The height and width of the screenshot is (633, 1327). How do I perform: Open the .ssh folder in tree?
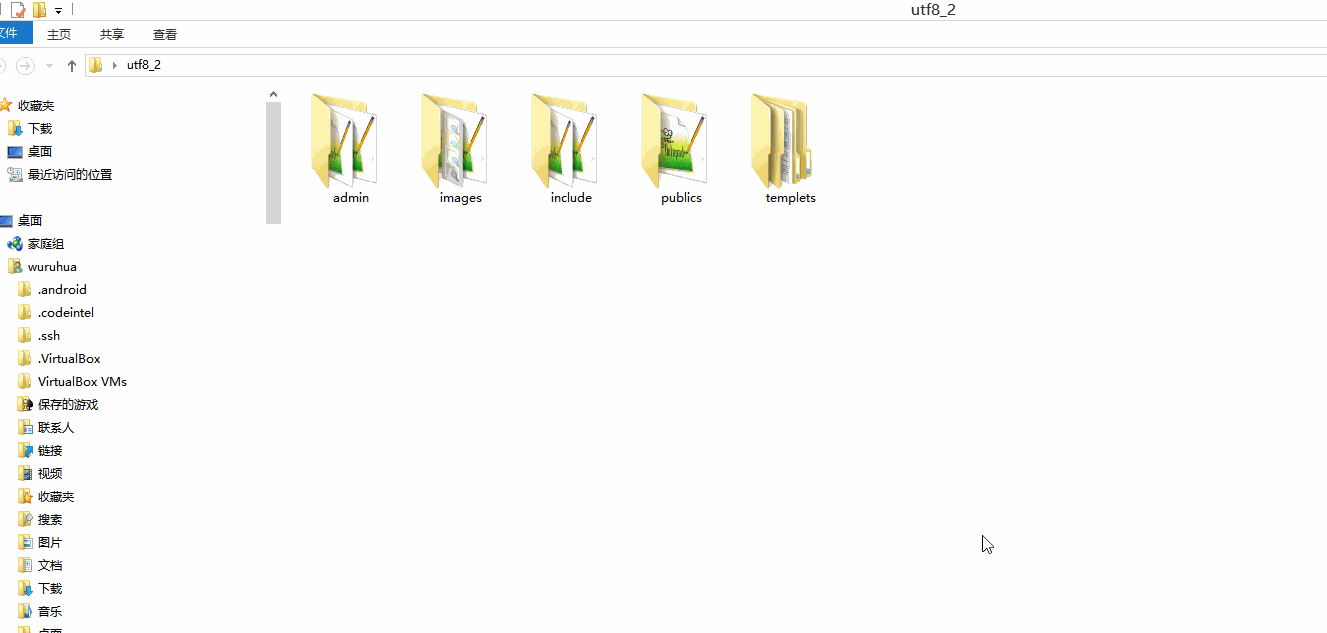pyautogui.click(x=49, y=335)
